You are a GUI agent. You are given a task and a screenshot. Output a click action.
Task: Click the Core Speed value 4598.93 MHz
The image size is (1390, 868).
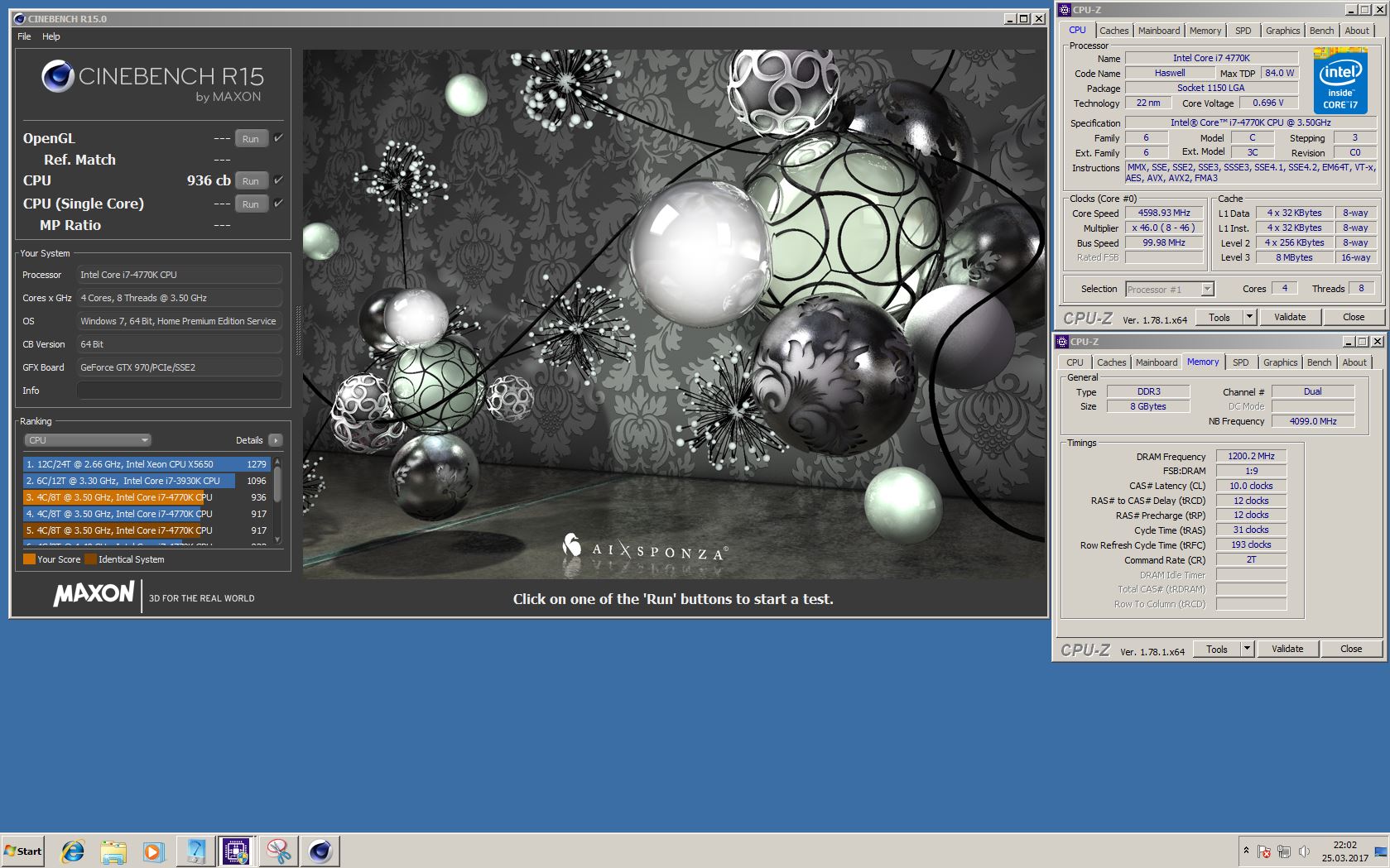point(1164,213)
